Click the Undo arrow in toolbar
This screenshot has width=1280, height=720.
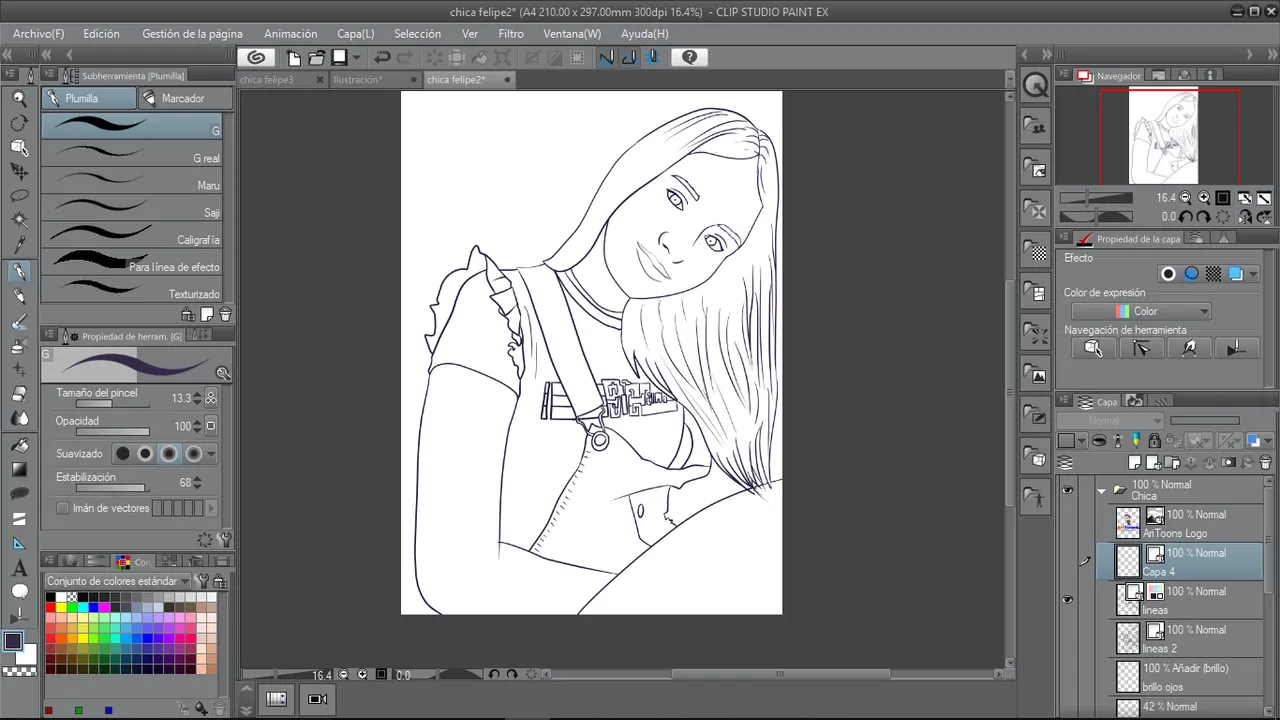coord(382,58)
